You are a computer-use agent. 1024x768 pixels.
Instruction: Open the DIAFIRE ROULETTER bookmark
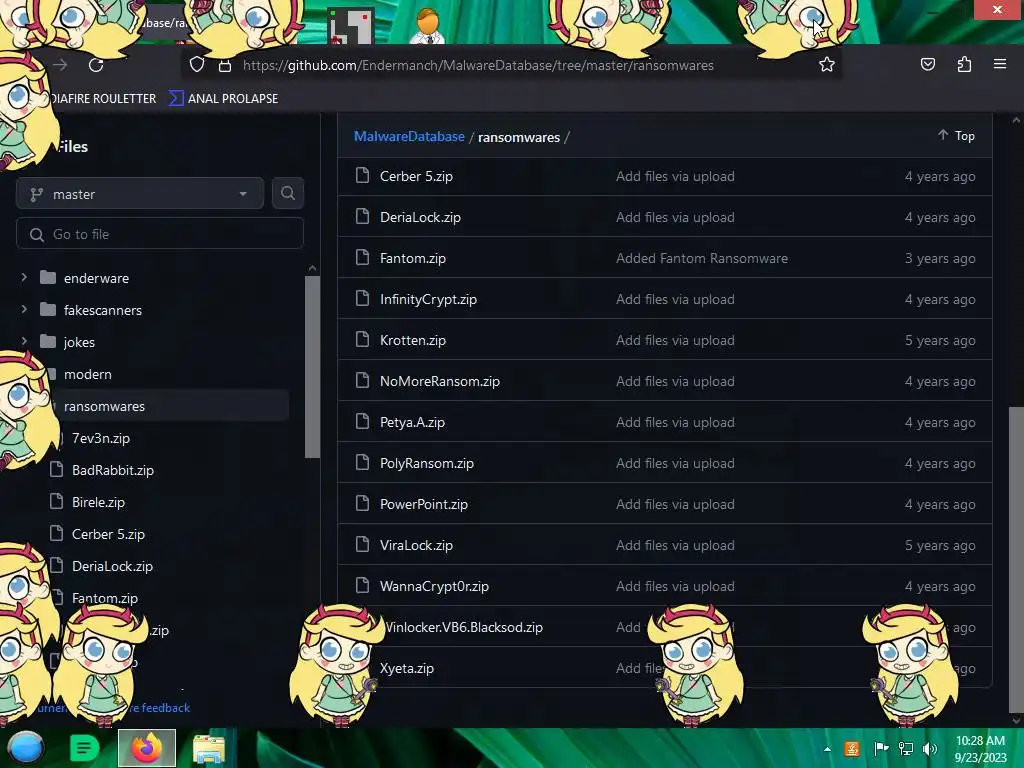point(103,99)
